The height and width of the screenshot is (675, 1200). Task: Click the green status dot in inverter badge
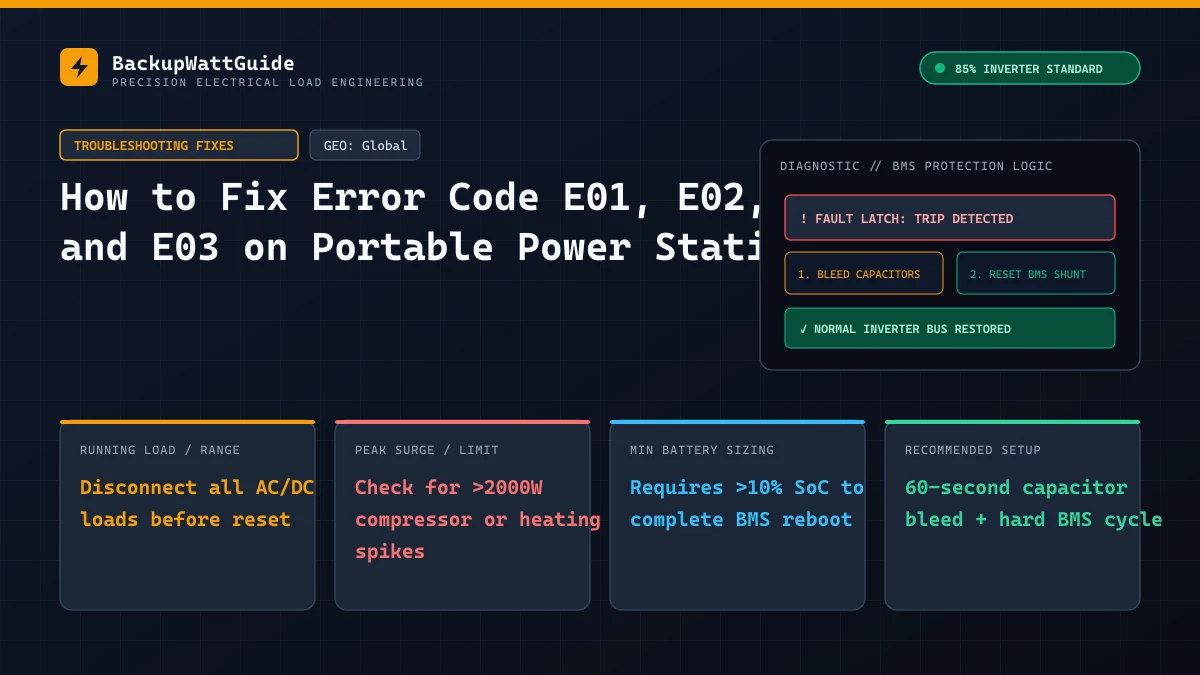[940, 68]
